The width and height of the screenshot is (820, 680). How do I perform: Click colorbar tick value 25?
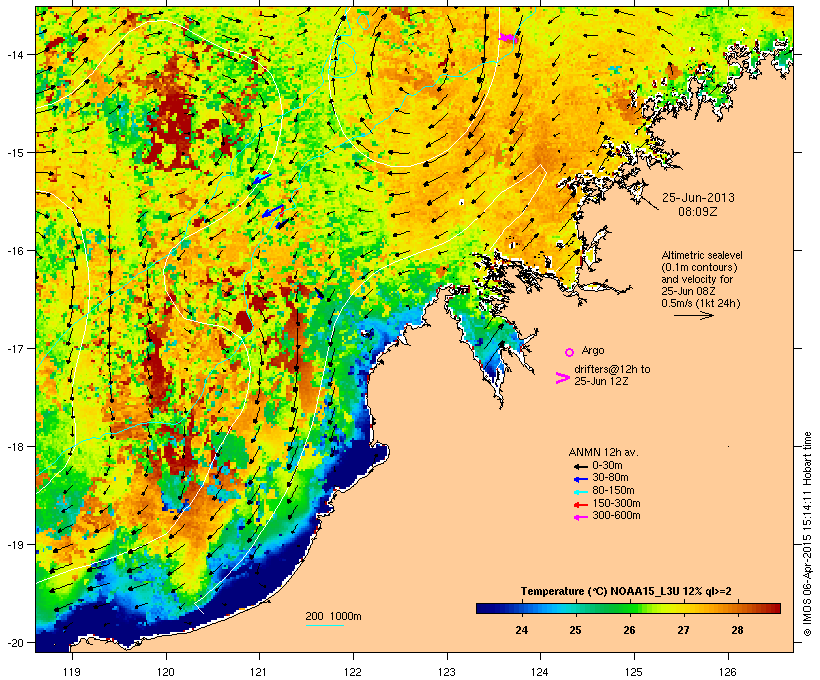[x=575, y=630]
